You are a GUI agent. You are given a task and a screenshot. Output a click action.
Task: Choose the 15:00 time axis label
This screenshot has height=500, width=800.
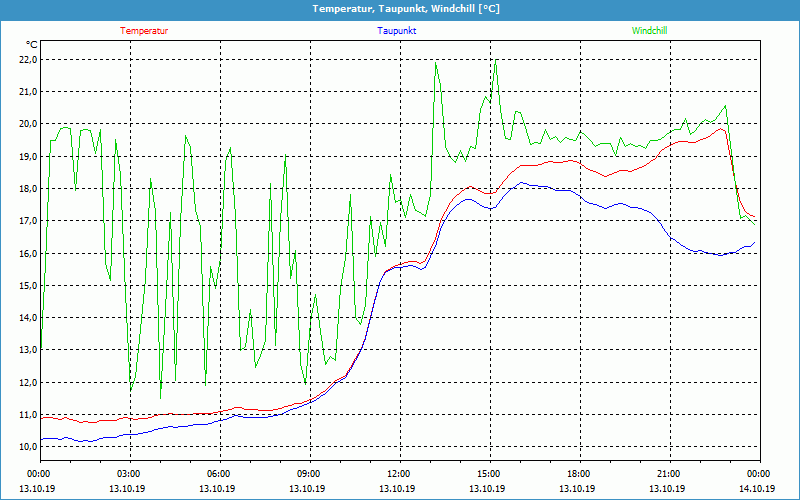pos(488,474)
